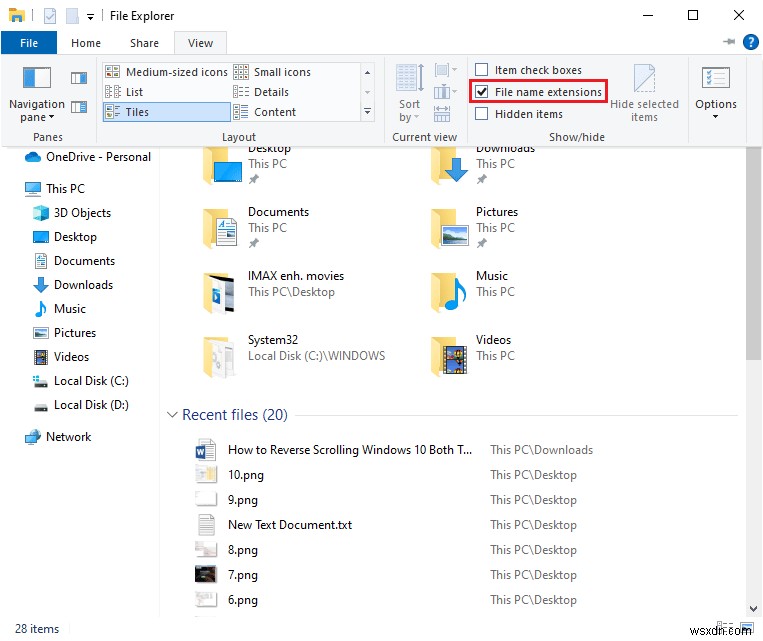Click the vertical scrollbar thumb
Image resolution: width=763 pixels, height=641 pixels.
(x=753, y=253)
